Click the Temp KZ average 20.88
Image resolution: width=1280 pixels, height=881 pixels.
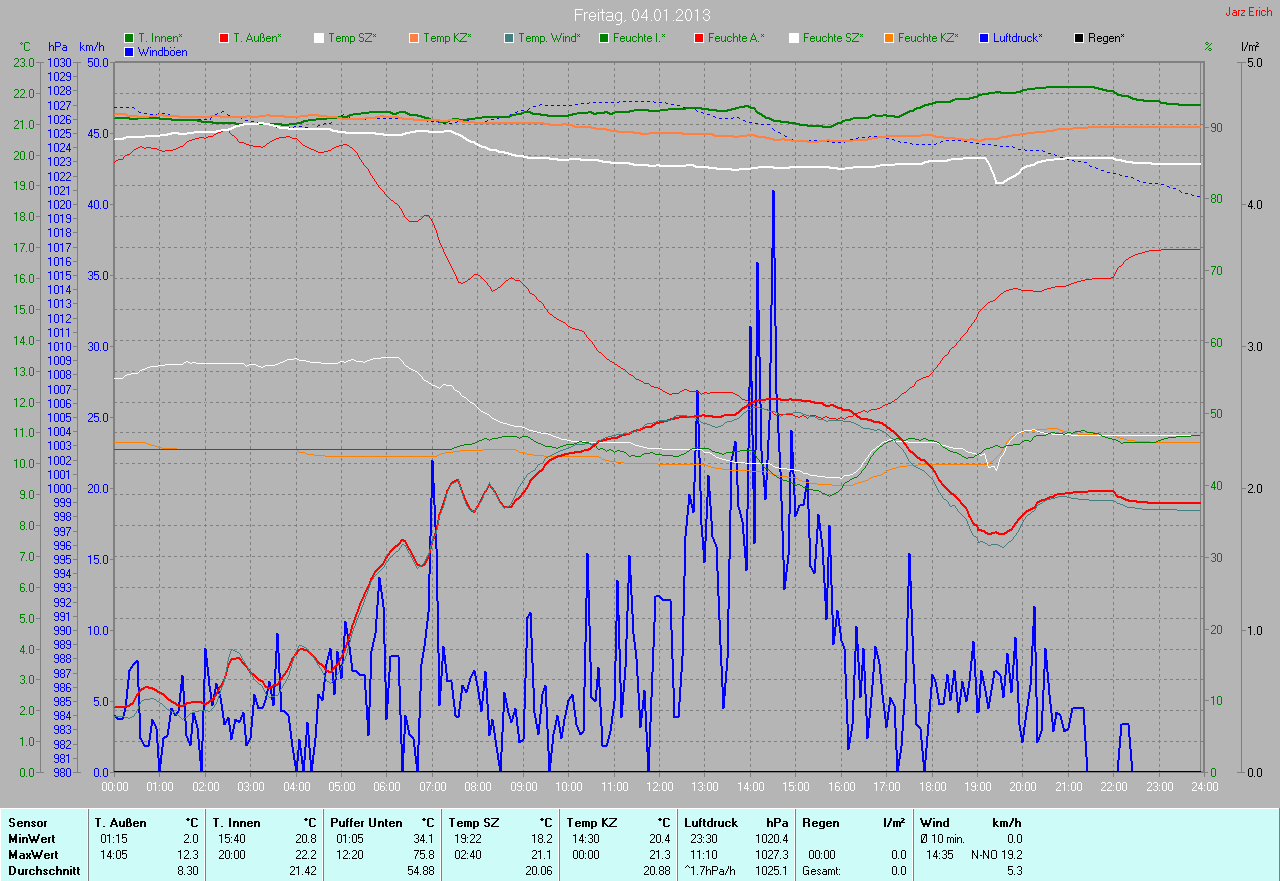(657, 871)
